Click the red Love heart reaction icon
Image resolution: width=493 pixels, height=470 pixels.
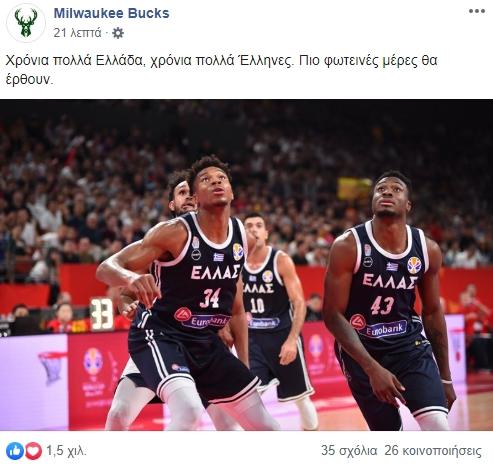tap(33, 451)
